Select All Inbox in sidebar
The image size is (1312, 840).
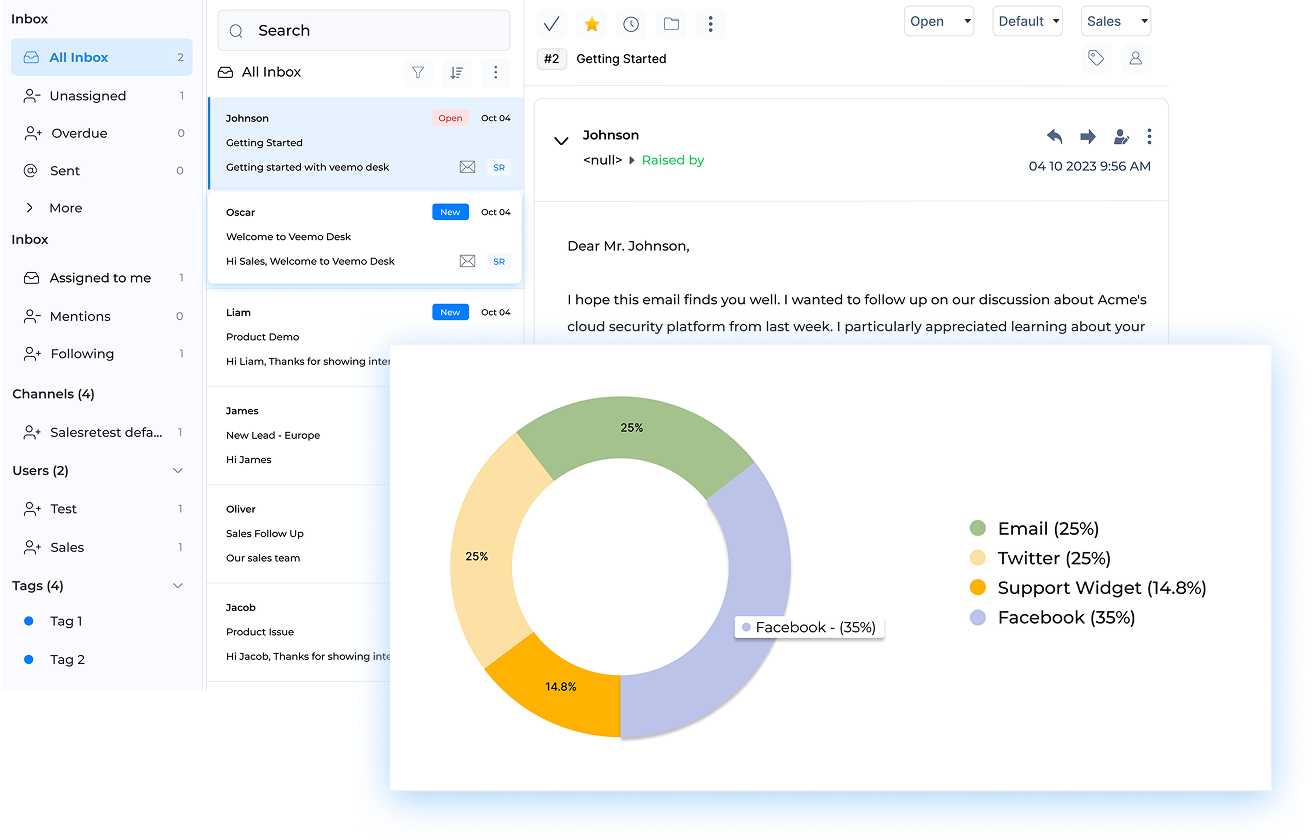pos(102,57)
